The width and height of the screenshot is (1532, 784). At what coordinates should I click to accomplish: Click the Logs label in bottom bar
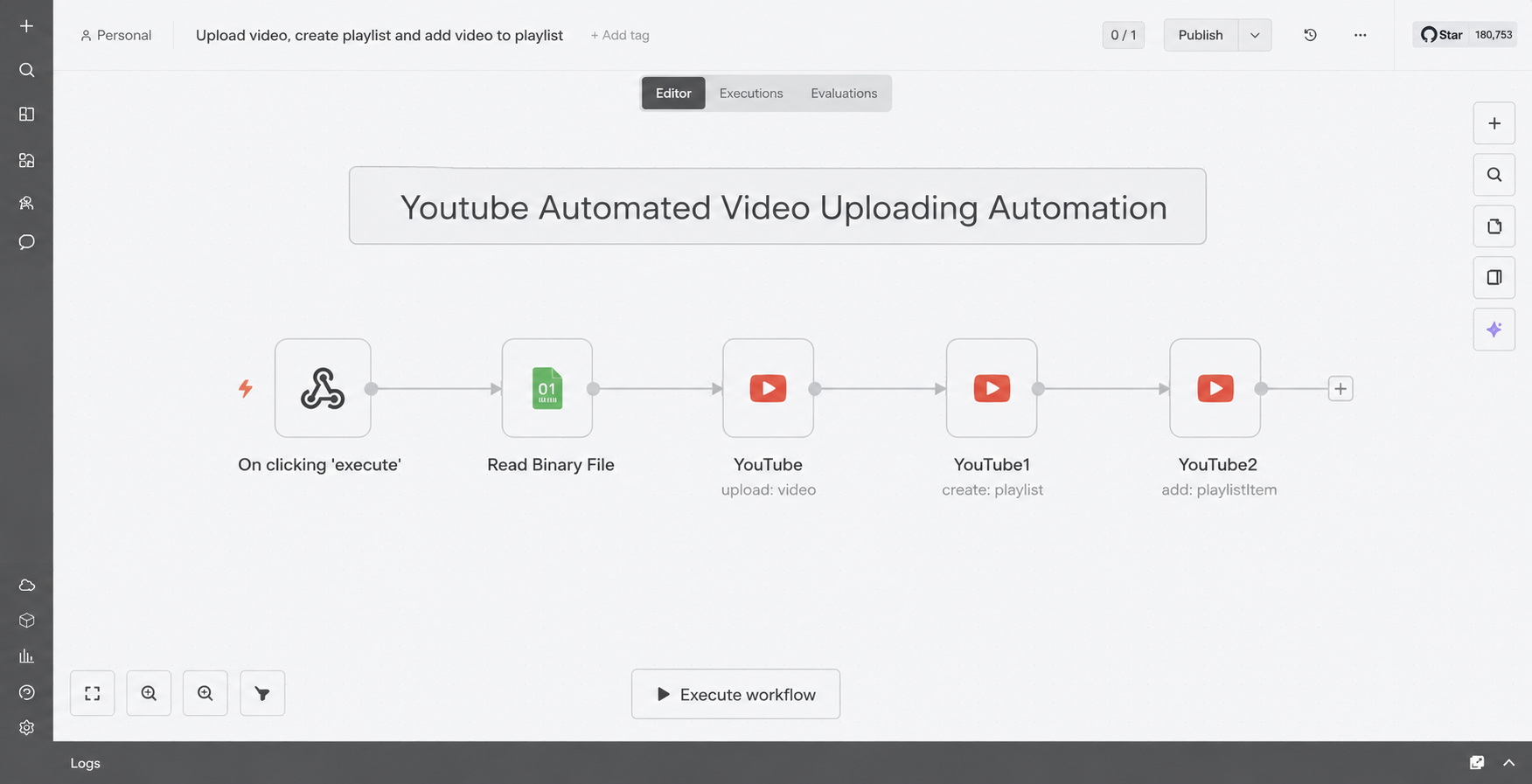(x=85, y=763)
